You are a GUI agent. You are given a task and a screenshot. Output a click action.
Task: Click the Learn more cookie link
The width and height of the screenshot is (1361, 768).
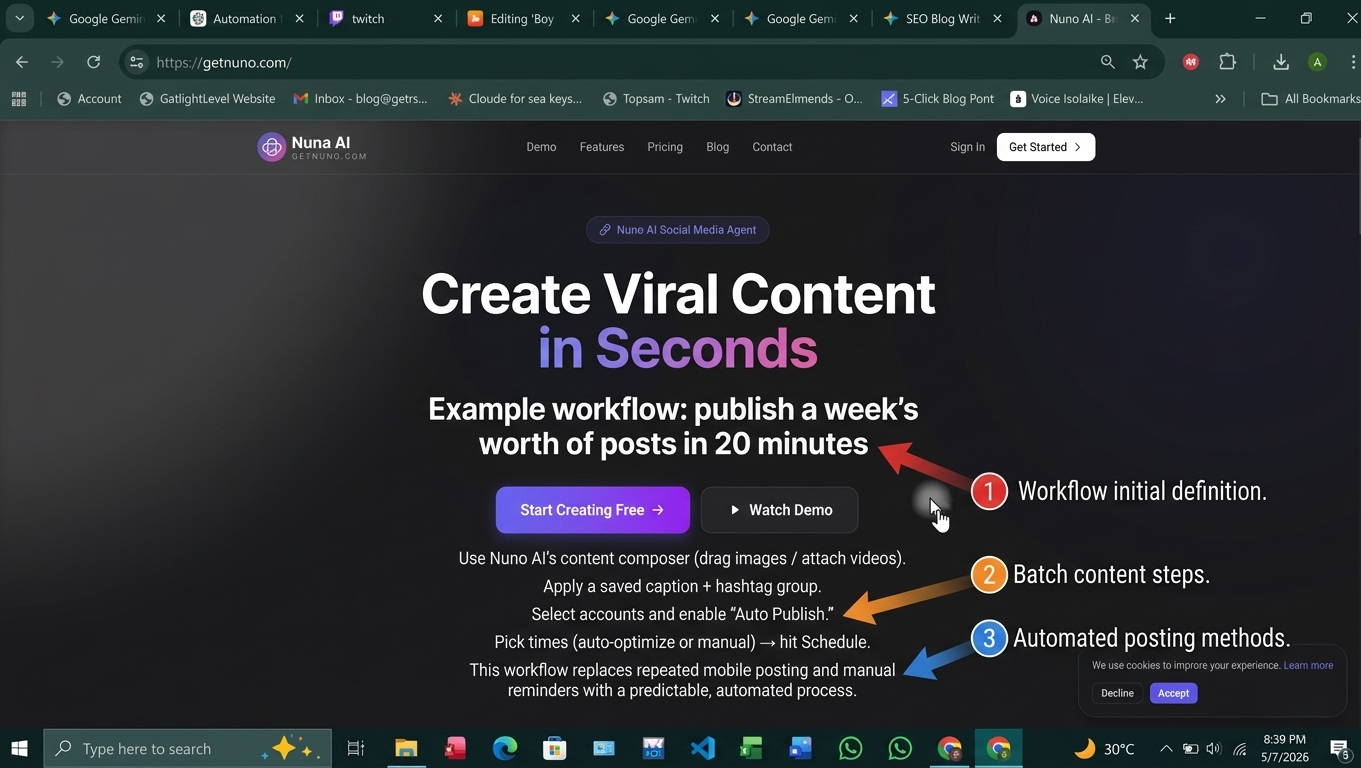(x=1308, y=665)
